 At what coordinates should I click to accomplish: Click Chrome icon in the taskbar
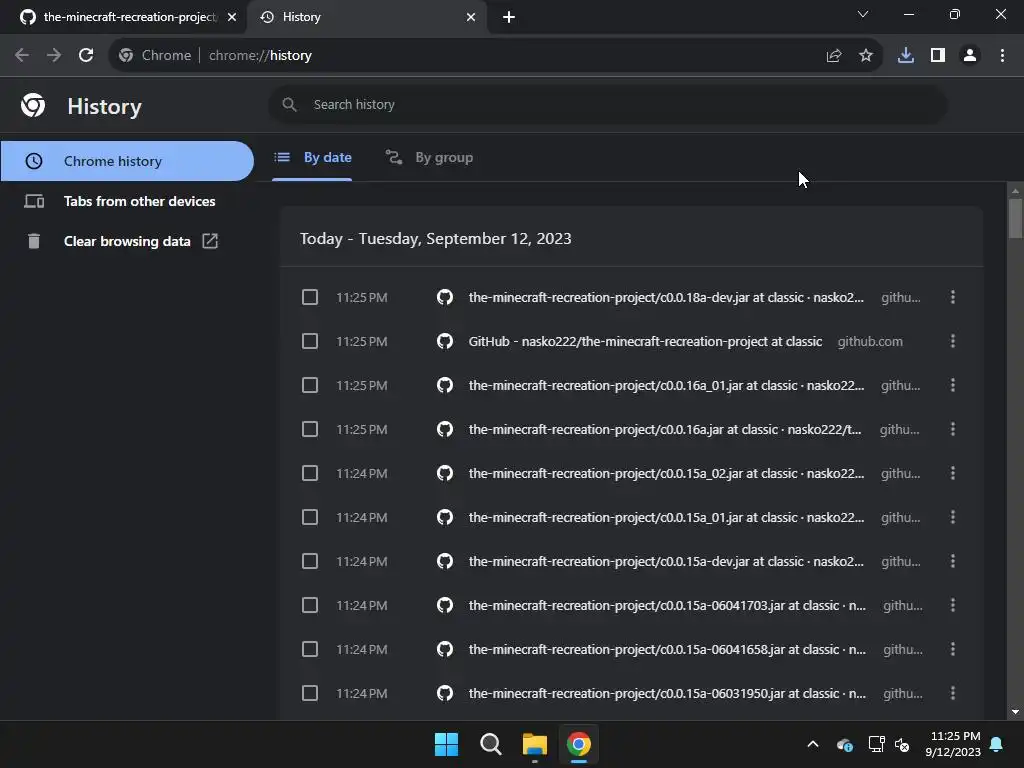pyautogui.click(x=579, y=744)
